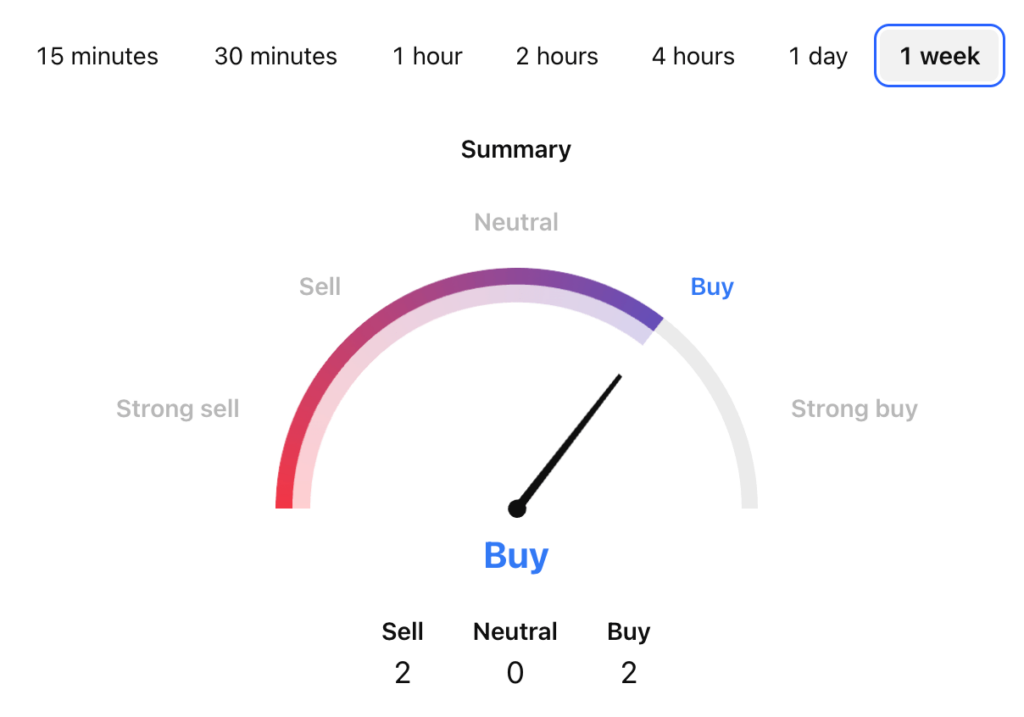Image resolution: width=1024 pixels, height=717 pixels.
Task: Click the Neutral count showing 0
Action: click(515, 673)
